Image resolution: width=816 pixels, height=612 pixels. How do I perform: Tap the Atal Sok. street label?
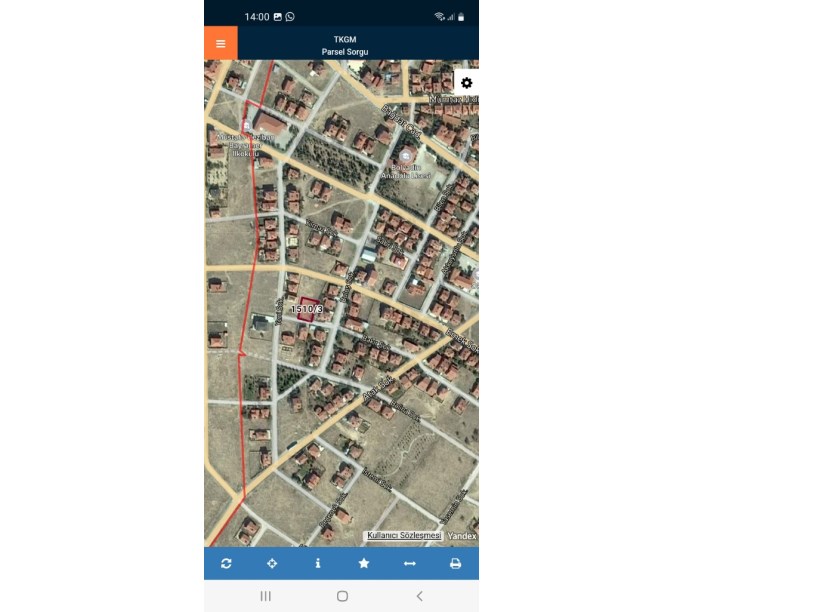point(377,389)
